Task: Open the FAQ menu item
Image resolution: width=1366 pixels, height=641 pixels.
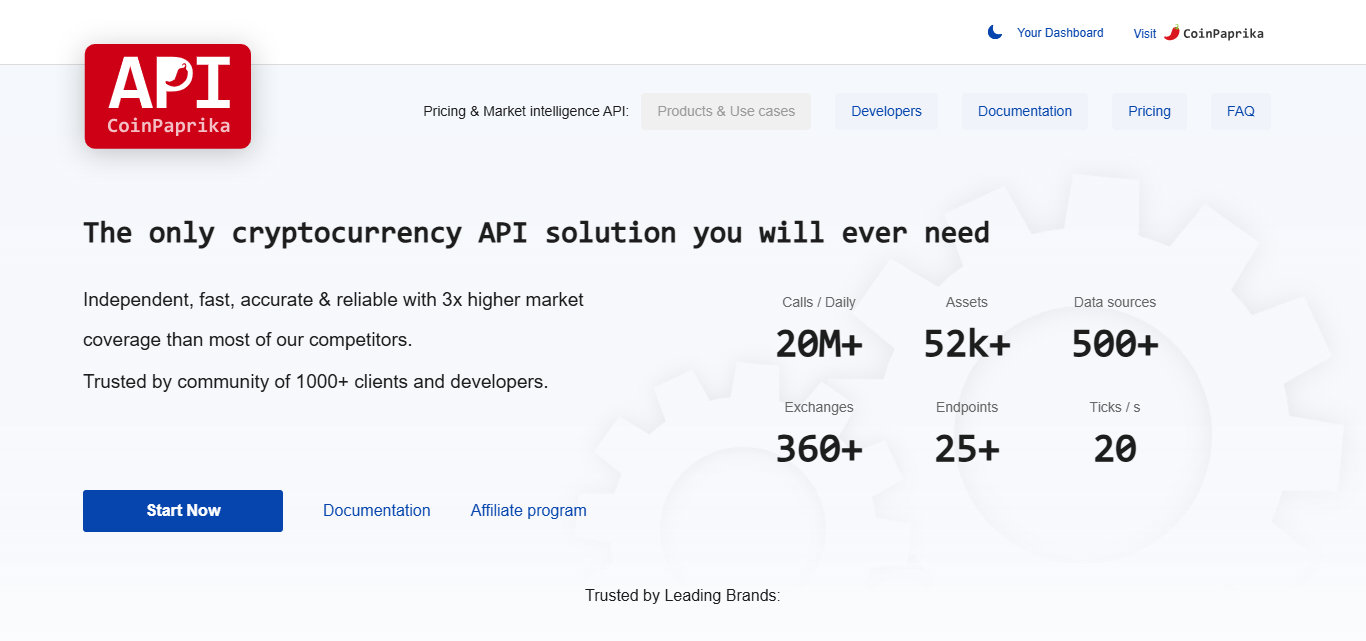Action: coord(1241,111)
